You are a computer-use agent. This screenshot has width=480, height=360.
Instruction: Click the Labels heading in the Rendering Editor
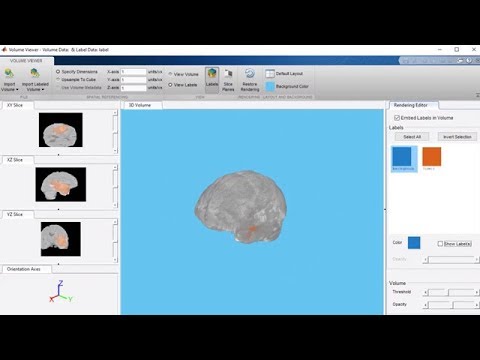396,128
